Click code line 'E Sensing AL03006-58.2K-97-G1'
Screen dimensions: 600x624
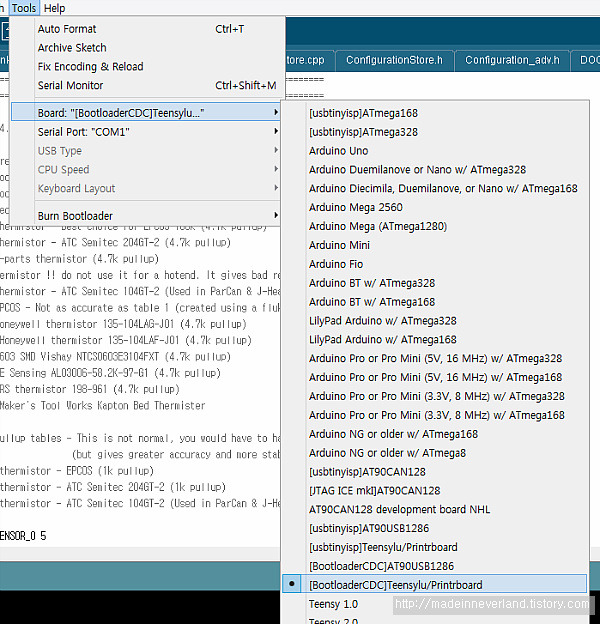click(x=110, y=373)
